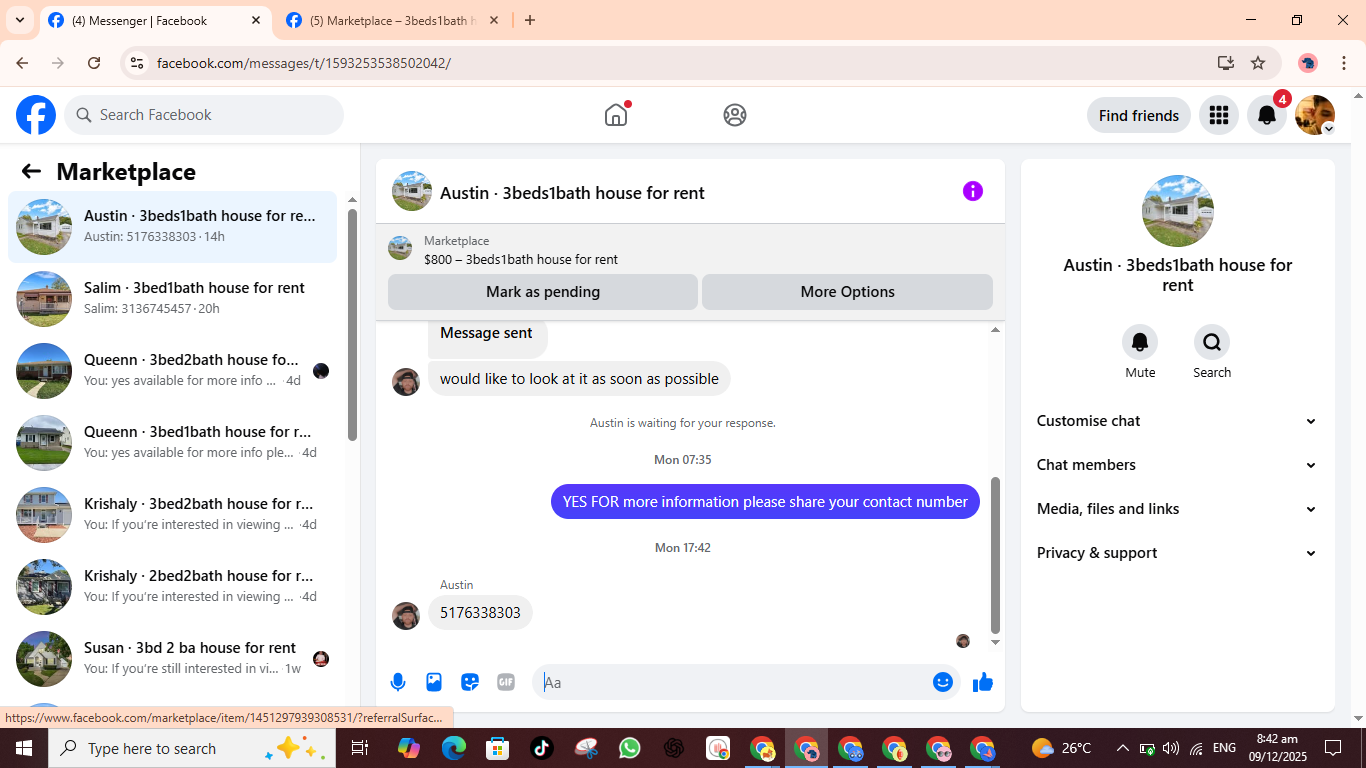The width and height of the screenshot is (1366, 768).
Task: Bookmark this page star icon
Action: tap(1258, 63)
